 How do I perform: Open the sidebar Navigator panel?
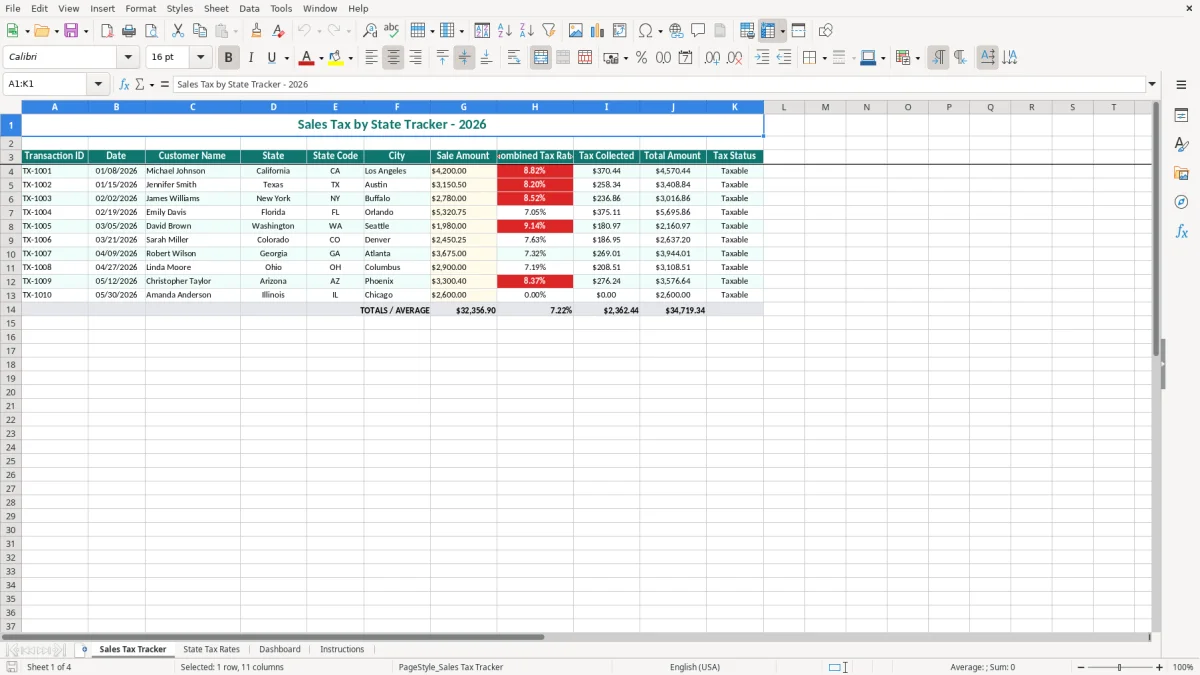(1181, 203)
